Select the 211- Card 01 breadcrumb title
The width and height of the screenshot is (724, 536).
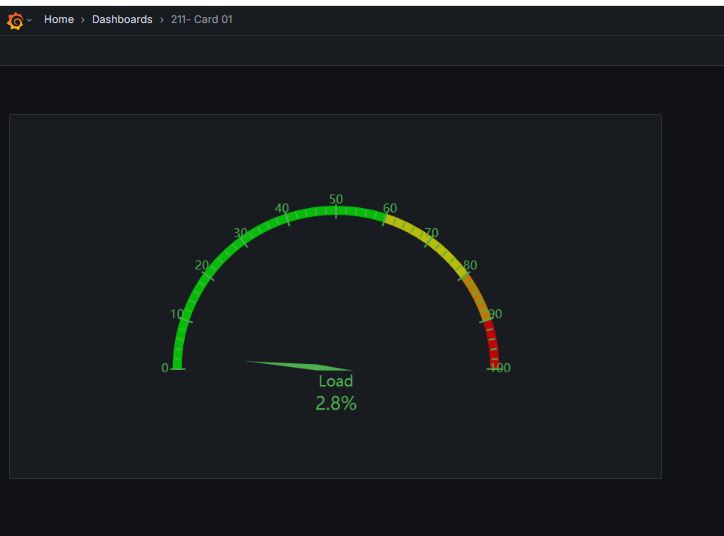click(x=202, y=19)
